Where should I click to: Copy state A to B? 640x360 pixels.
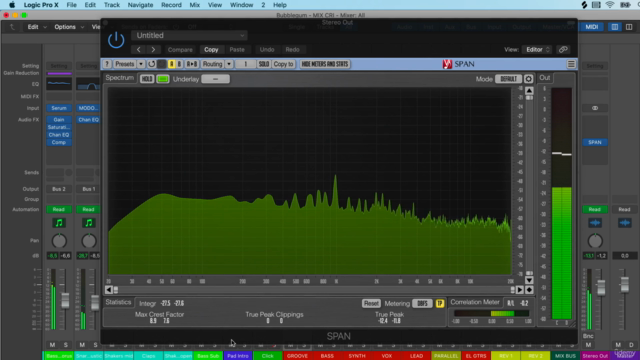[x=192, y=64]
